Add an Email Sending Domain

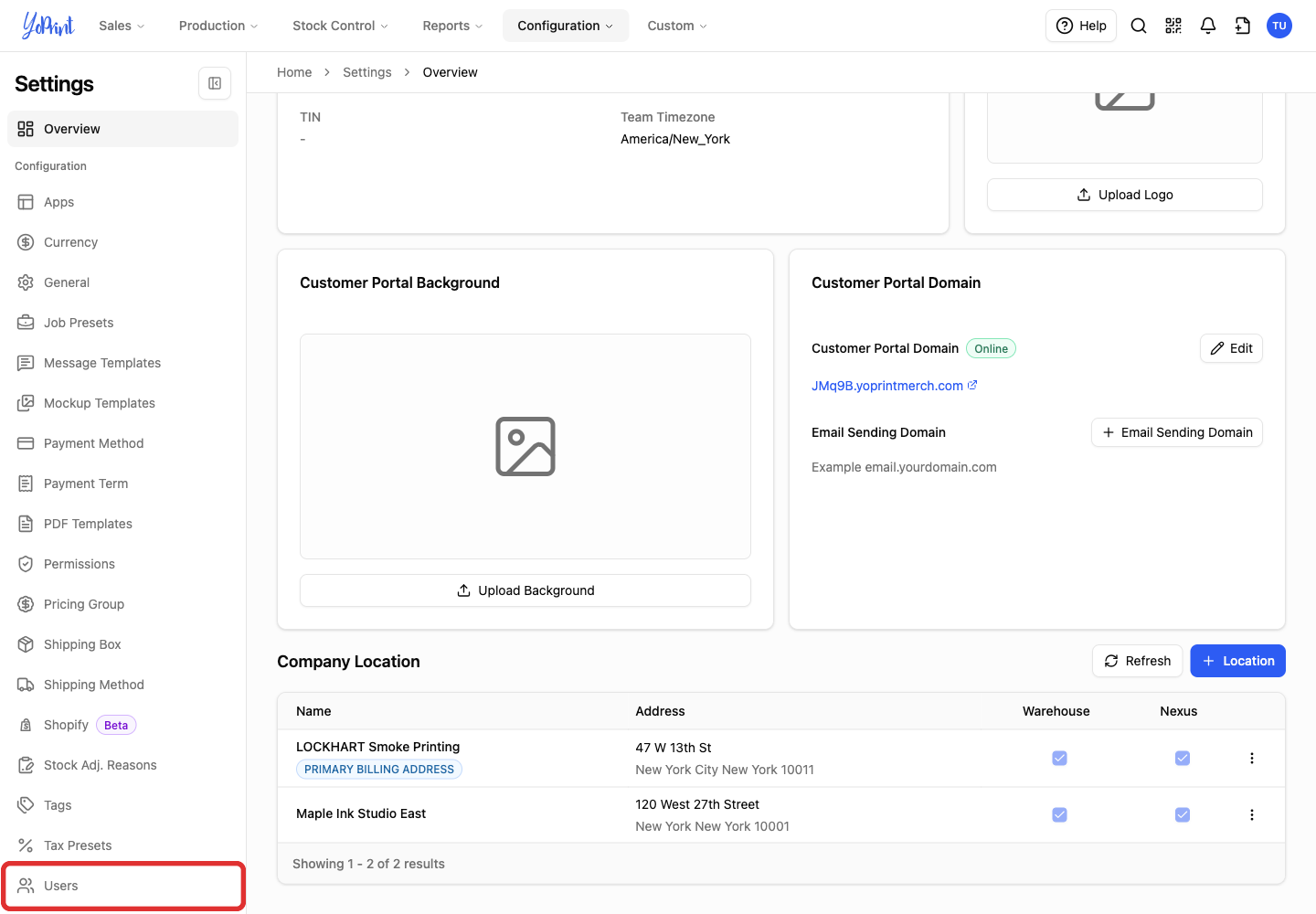(1177, 432)
